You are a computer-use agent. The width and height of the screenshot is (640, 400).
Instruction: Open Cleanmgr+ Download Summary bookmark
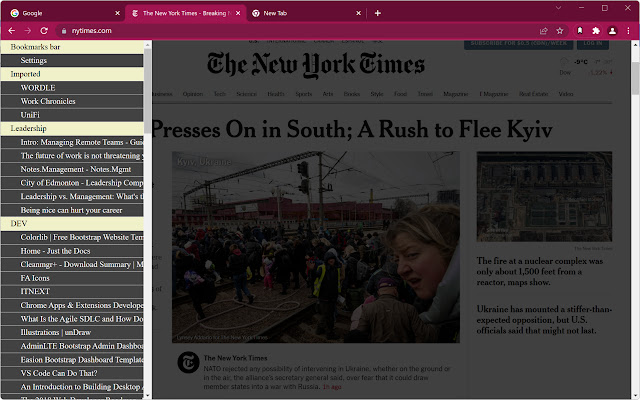[x=72, y=264]
